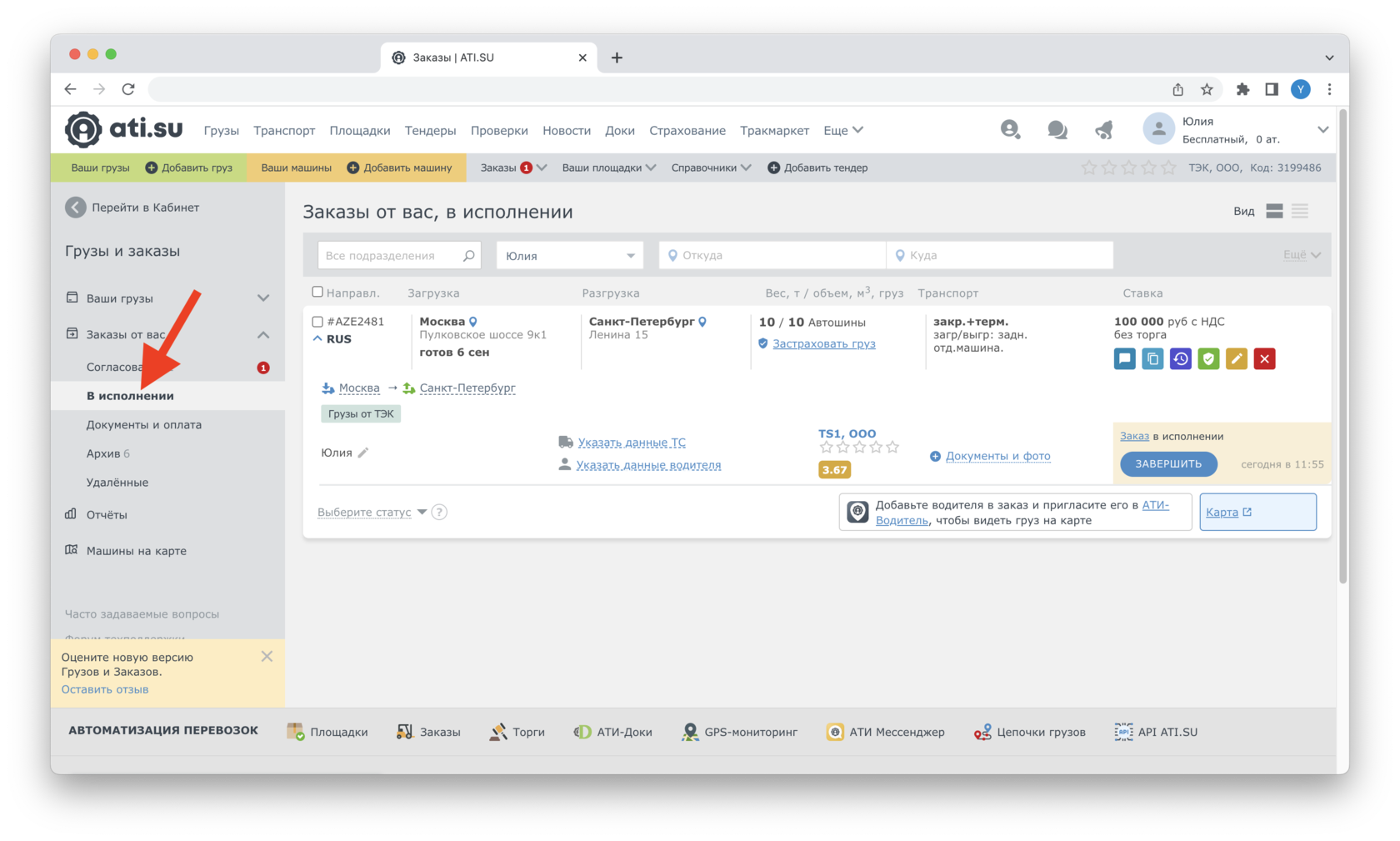Open Ваши площадки dropdown
This screenshot has width=1400, height=841.
tap(609, 168)
